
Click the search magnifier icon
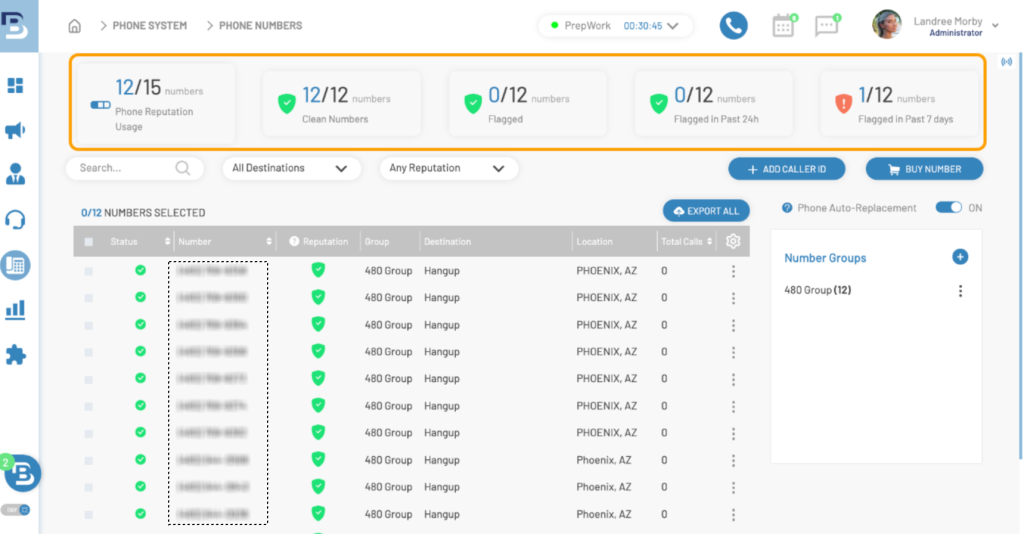click(183, 168)
